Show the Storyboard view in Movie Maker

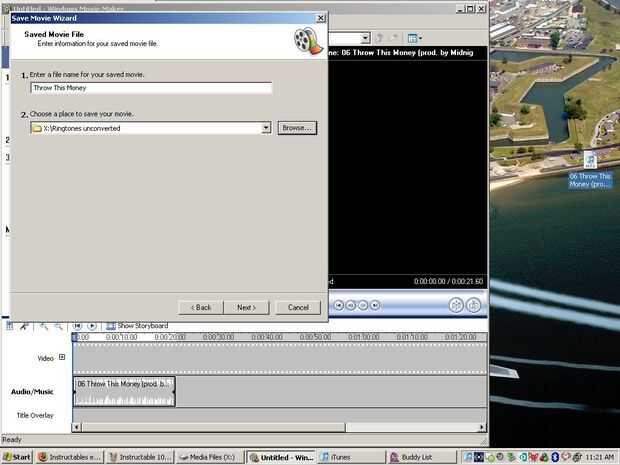(137, 326)
